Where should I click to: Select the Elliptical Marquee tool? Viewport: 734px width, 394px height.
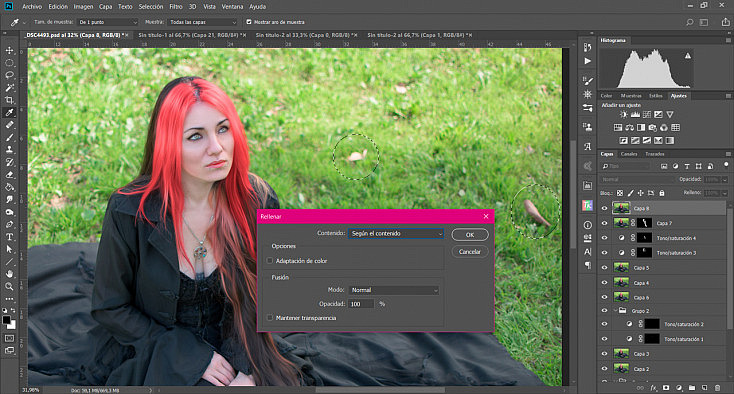point(9,63)
